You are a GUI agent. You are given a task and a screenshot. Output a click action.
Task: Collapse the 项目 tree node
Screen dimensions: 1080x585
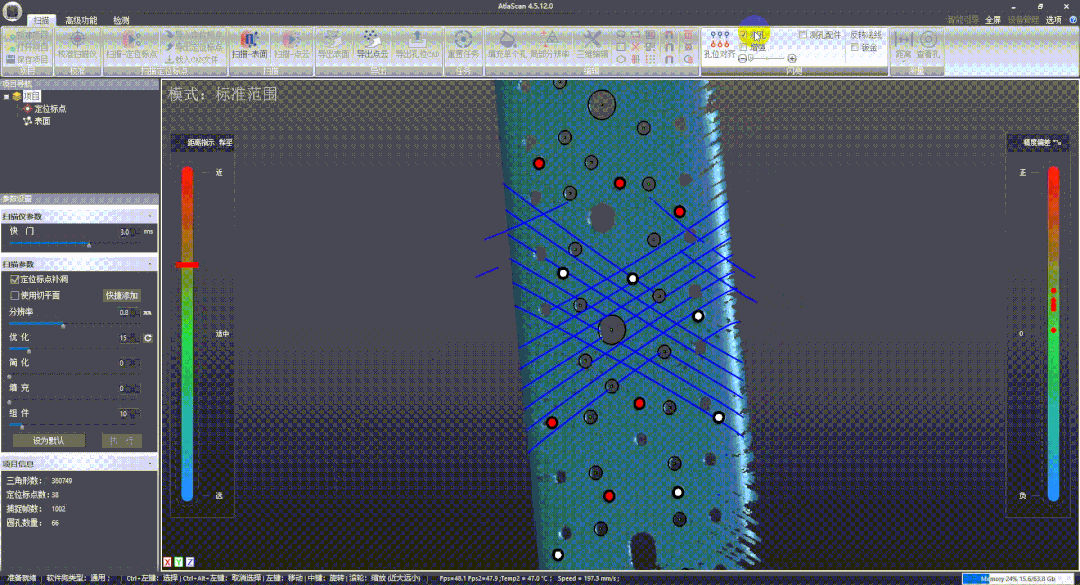pyautogui.click(x=6, y=97)
